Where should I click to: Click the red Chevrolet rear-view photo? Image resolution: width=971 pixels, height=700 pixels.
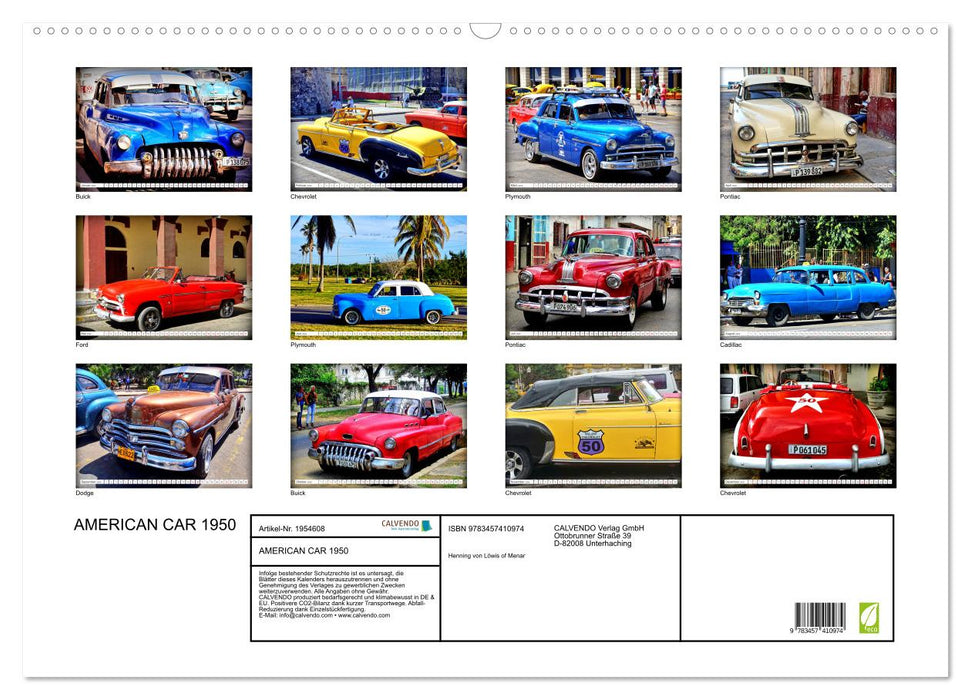[x=806, y=425]
